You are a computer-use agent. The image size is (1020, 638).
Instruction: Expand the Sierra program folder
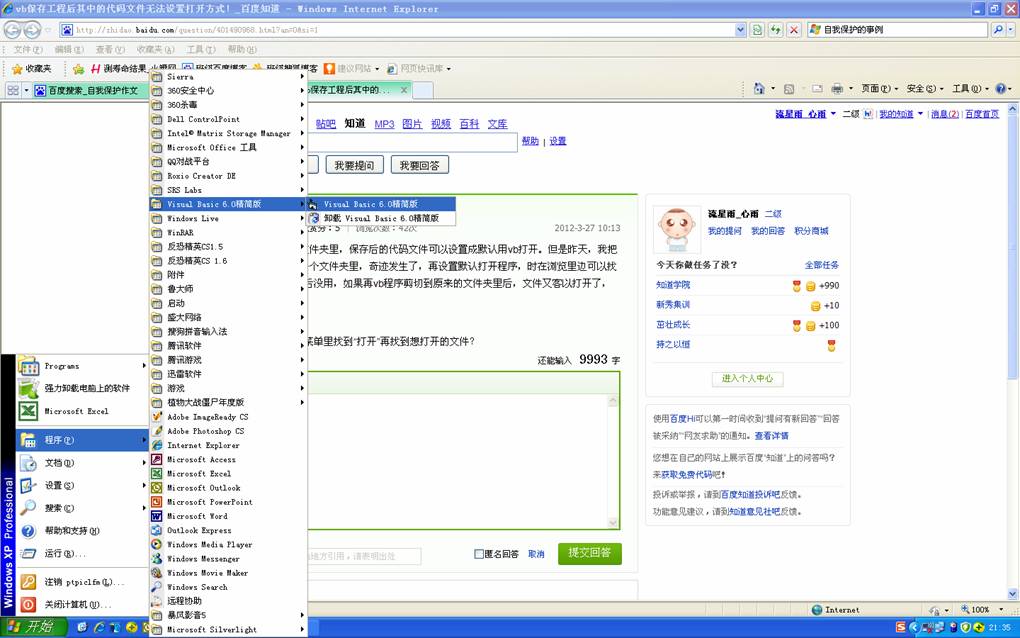(228, 77)
